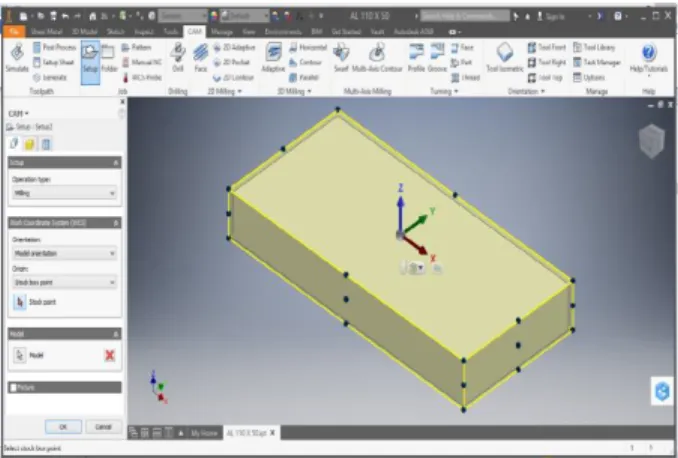Screen dimensions: 678x458
Task: Open CAM Options in the Manage group
Action: click(589, 77)
